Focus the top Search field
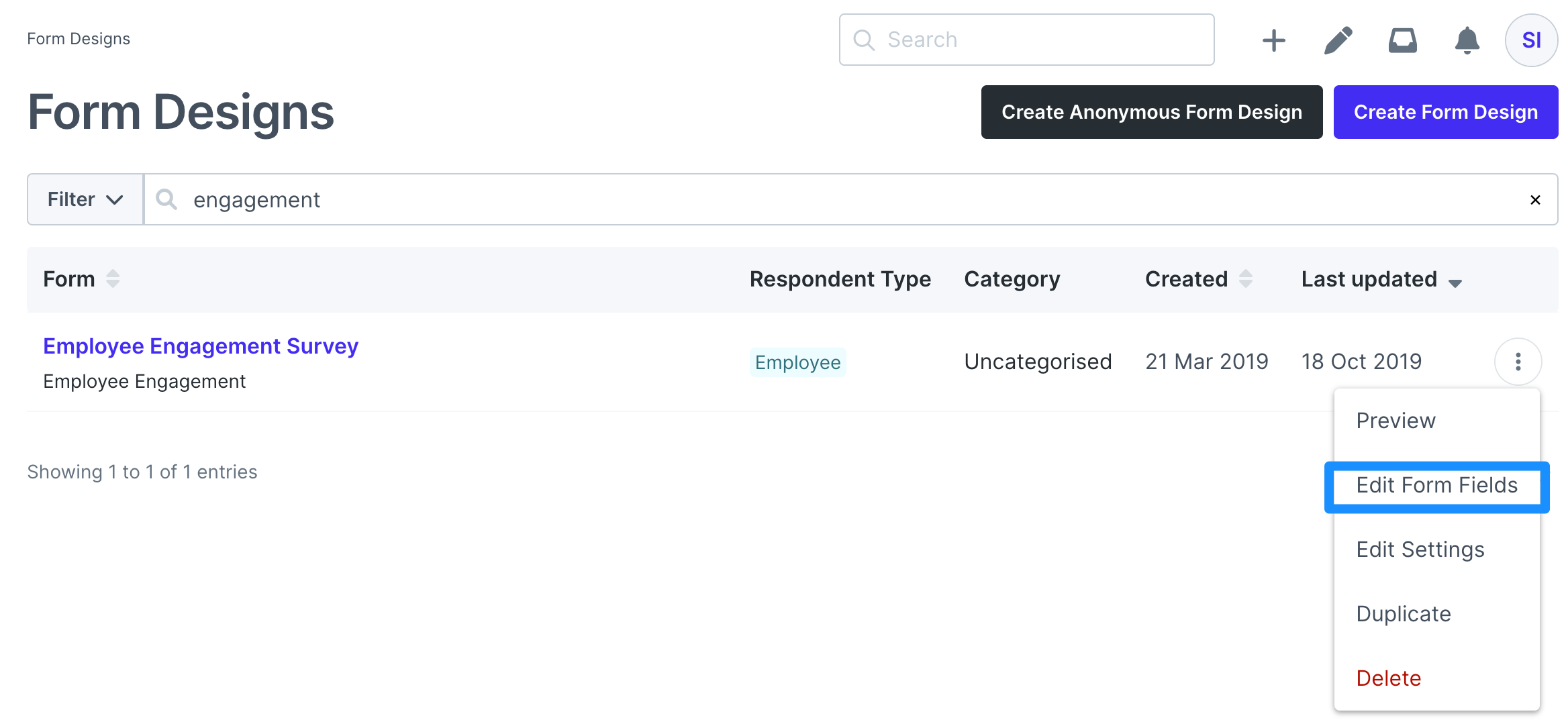The height and width of the screenshot is (726, 1568). [1026, 40]
